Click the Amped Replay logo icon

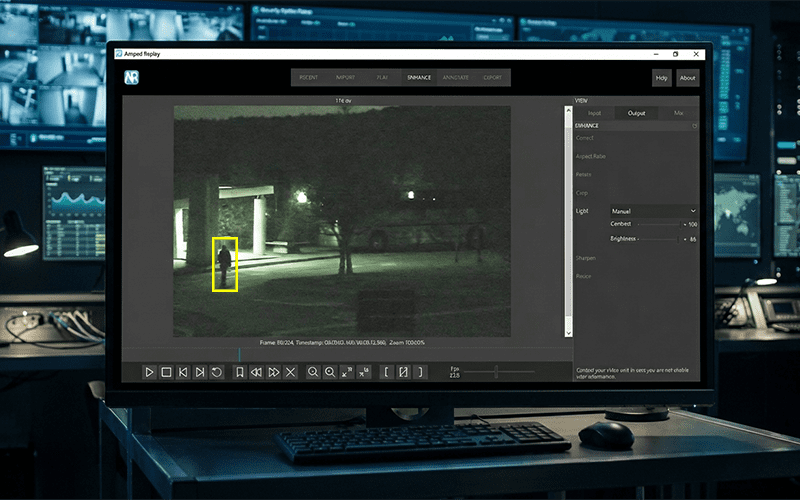pyautogui.click(x=132, y=78)
